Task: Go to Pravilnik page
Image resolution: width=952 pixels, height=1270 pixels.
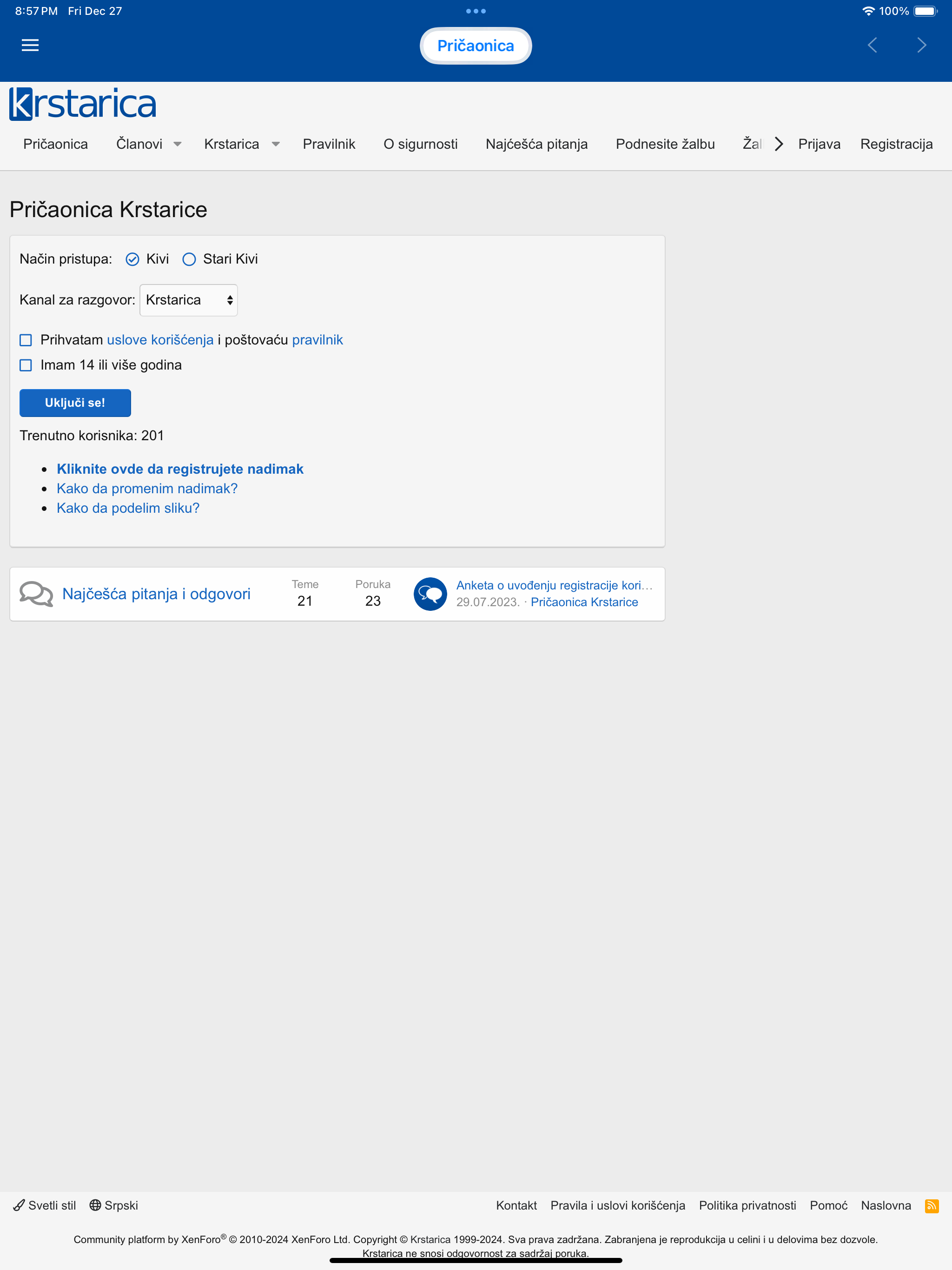Action: click(x=329, y=144)
